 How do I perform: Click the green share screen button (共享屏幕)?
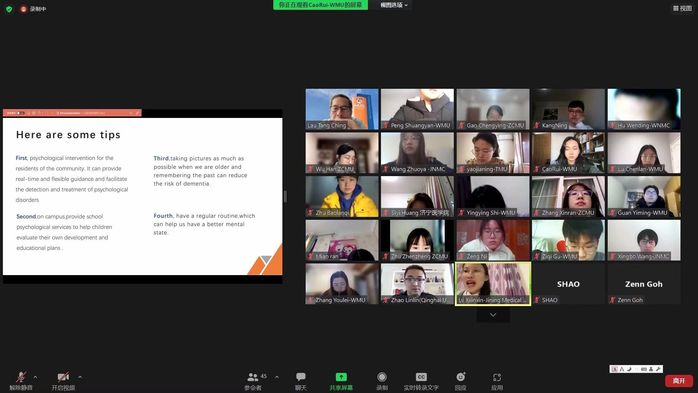pos(341,381)
